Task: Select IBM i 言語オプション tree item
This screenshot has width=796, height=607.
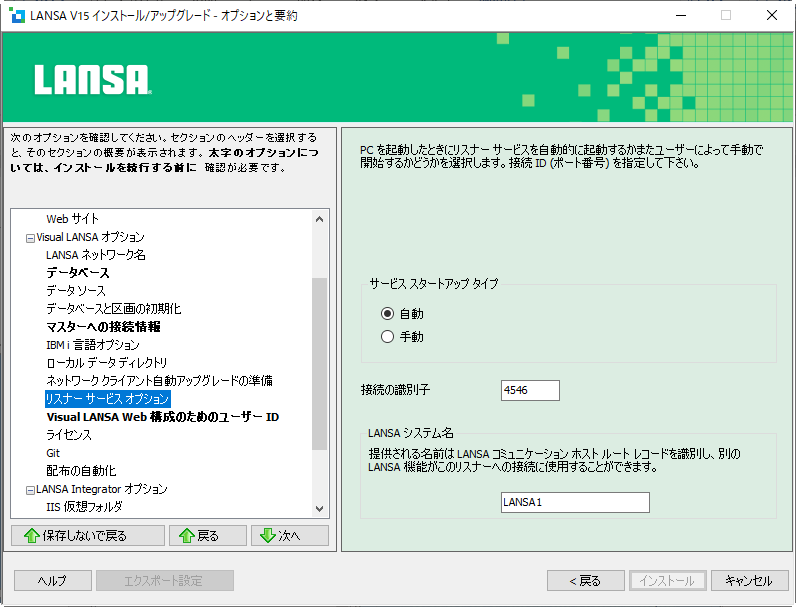Action: coord(93,345)
